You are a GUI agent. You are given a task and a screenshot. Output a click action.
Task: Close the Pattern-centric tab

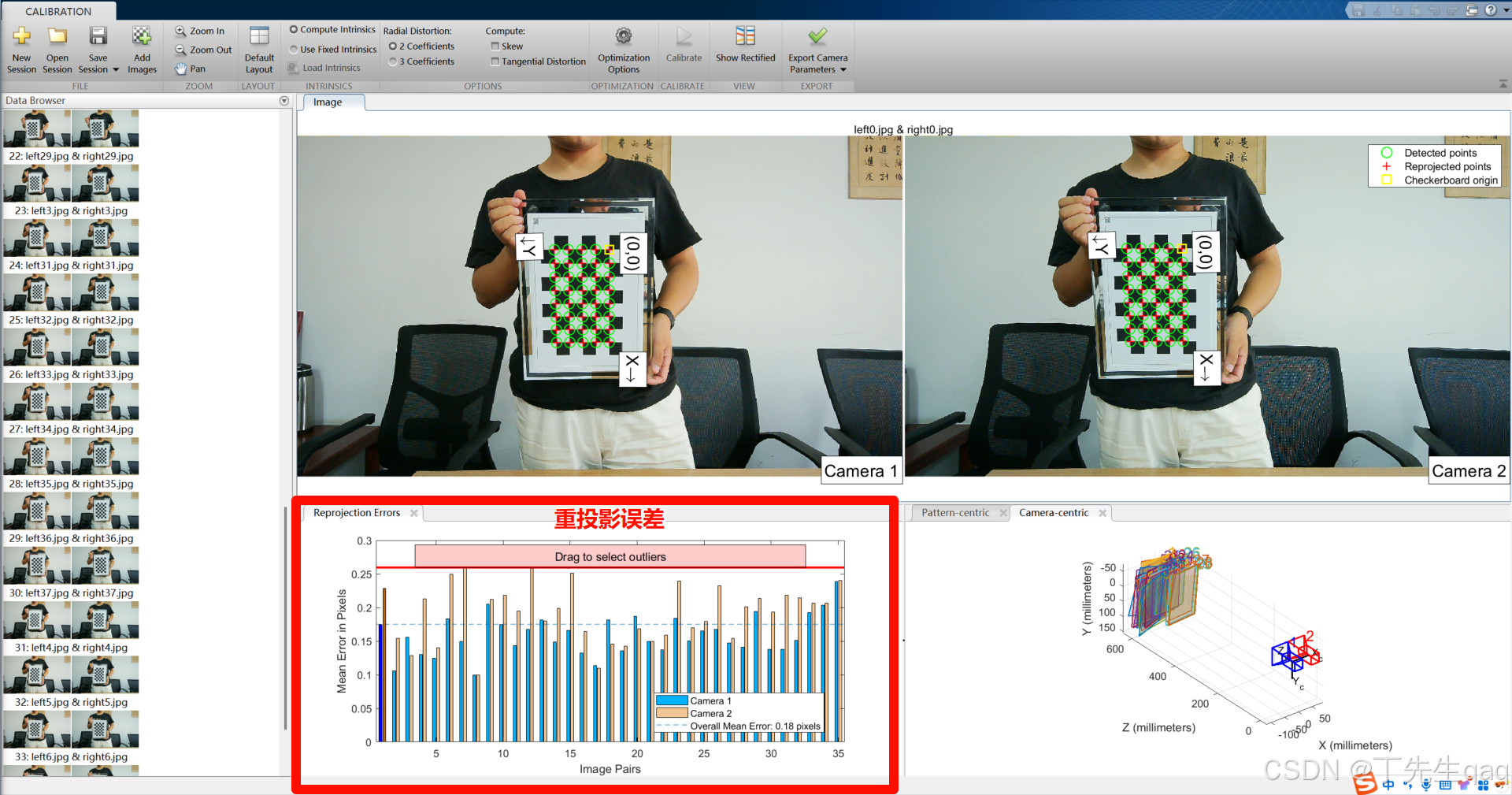[x=1003, y=513]
